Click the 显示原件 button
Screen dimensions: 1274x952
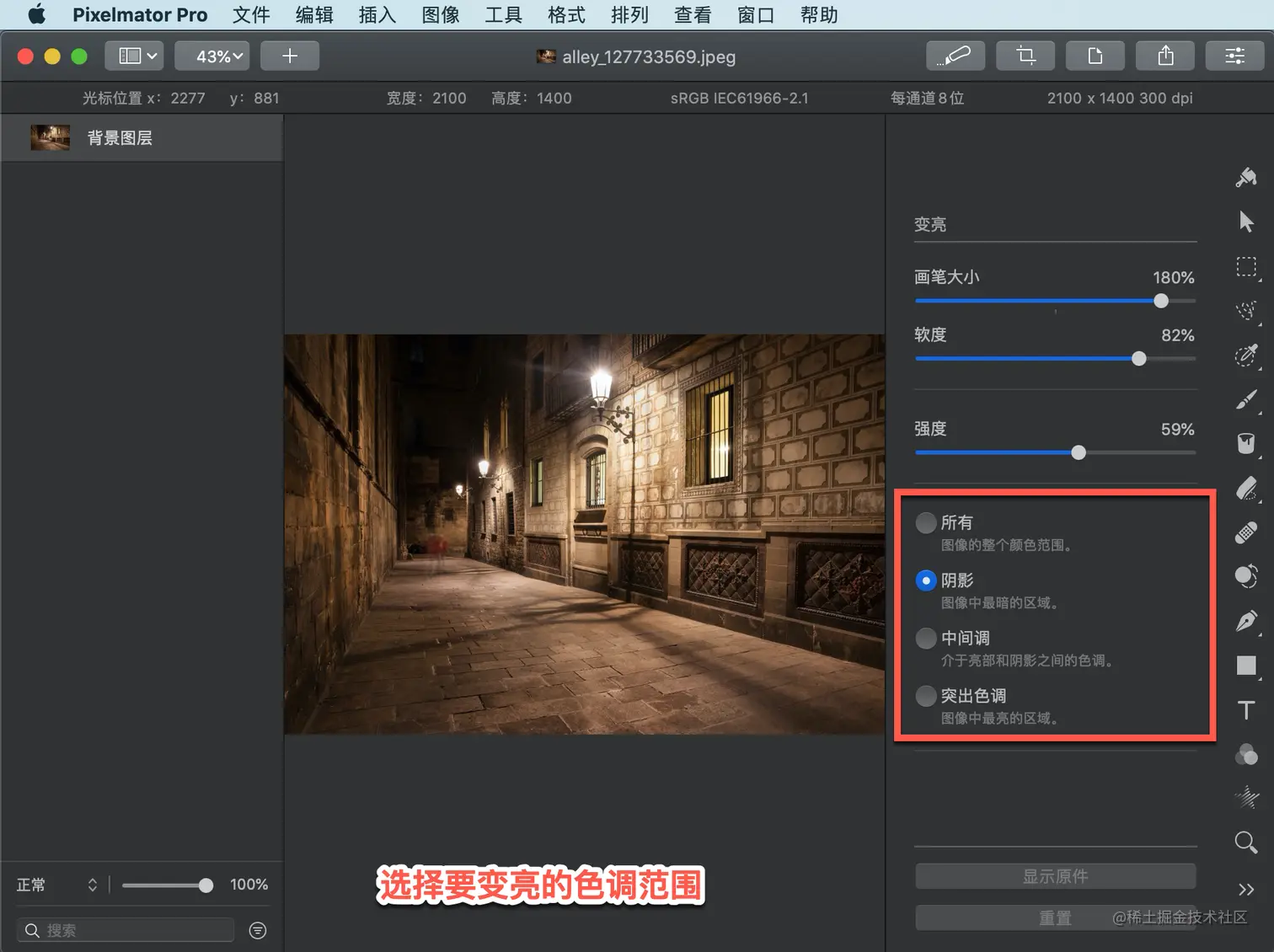(x=1055, y=876)
